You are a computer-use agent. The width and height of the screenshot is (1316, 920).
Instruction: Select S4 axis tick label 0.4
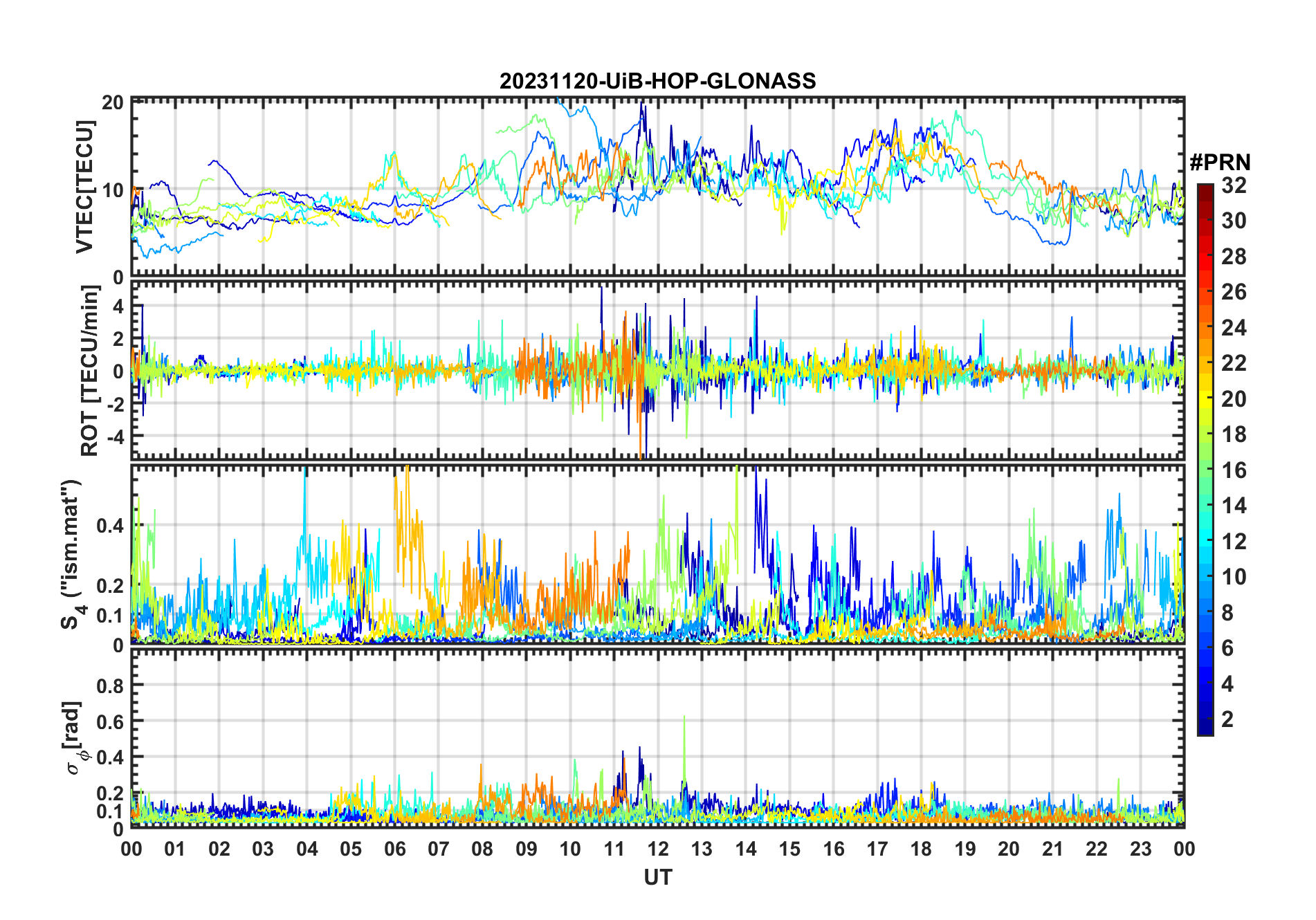tap(111, 526)
